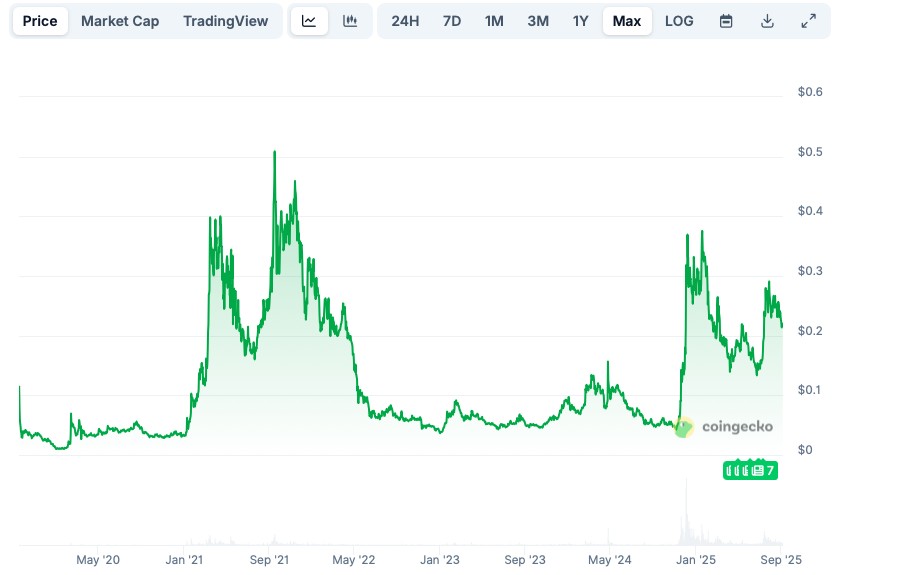Click the Jan '23 date label

click(x=440, y=560)
